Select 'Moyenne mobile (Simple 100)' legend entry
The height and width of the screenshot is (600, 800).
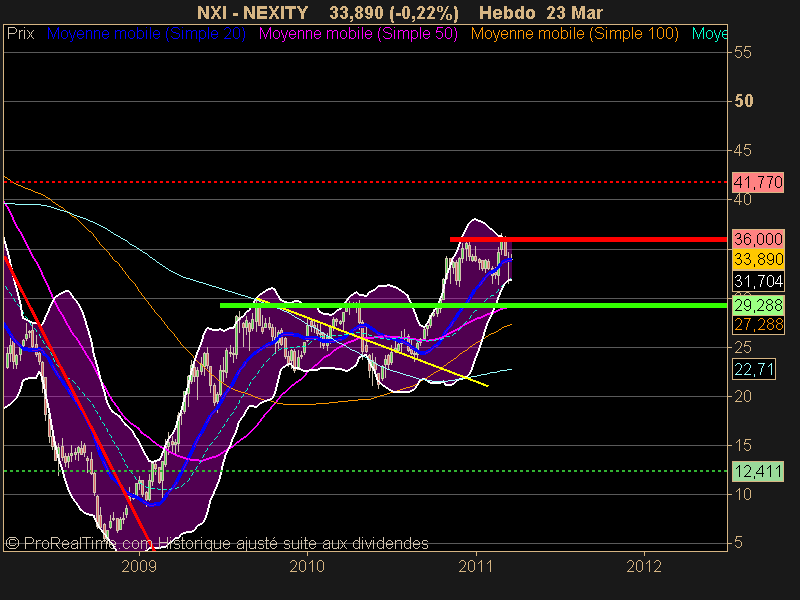(x=574, y=34)
